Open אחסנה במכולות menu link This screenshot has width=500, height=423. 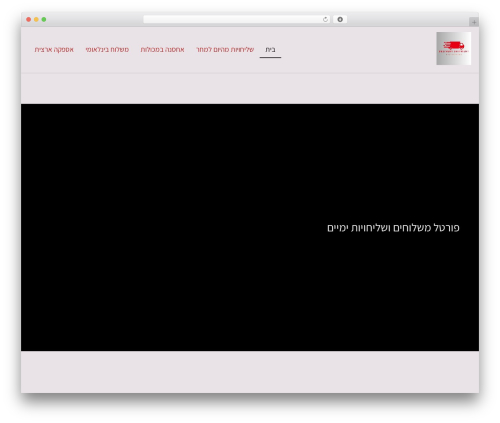point(162,50)
